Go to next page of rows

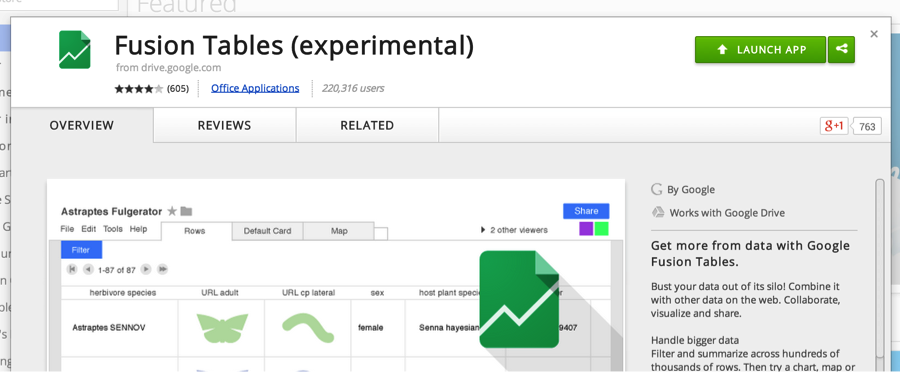tap(146, 269)
